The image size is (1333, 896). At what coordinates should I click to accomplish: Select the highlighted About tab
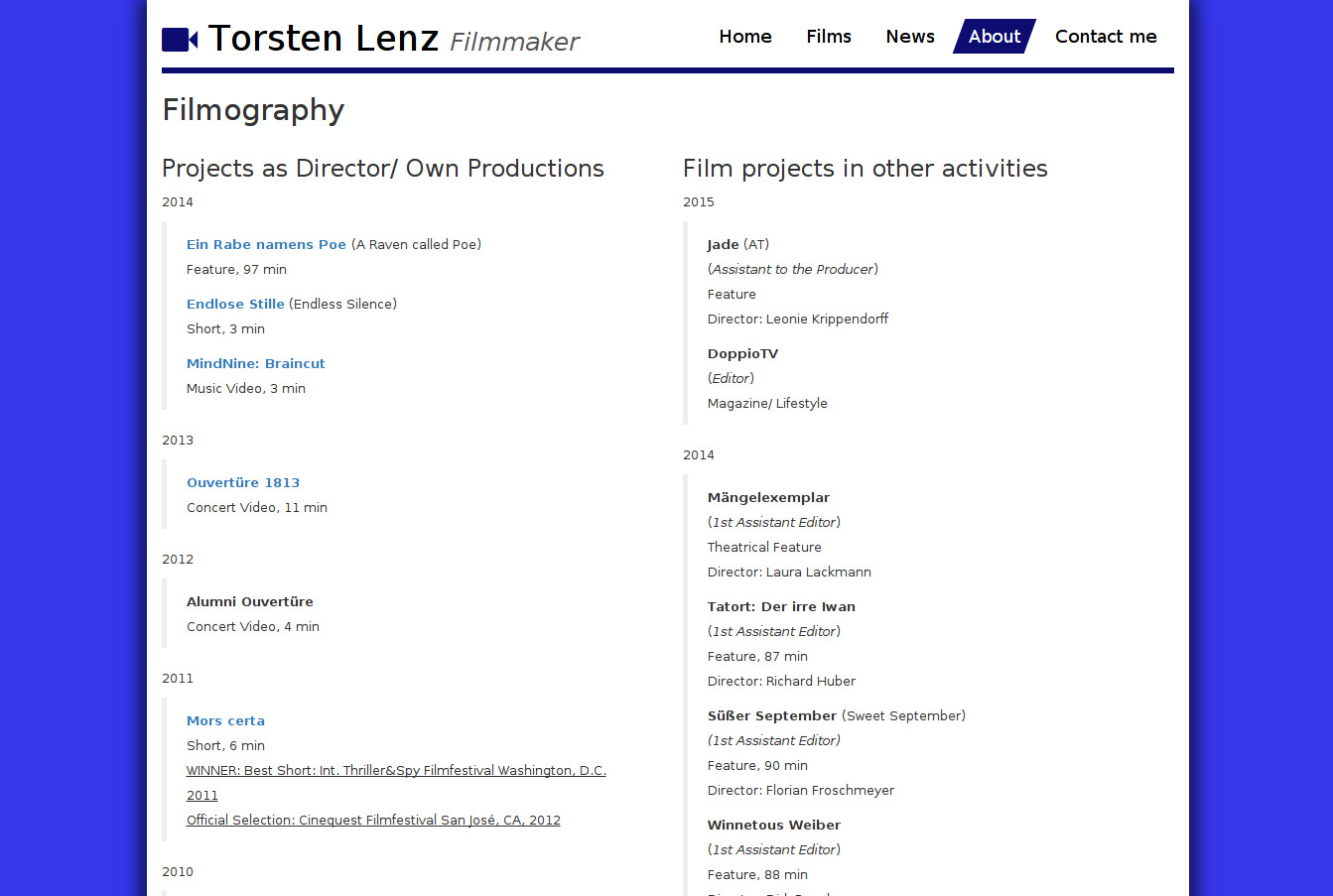(994, 37)
